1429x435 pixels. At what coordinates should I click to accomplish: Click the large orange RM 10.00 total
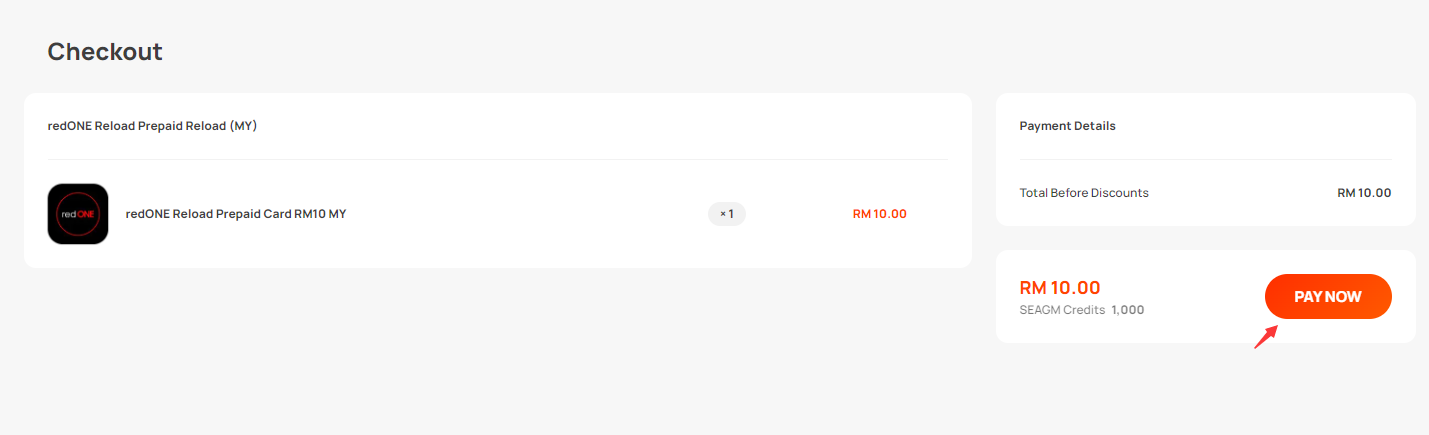tap(1060, 288)
